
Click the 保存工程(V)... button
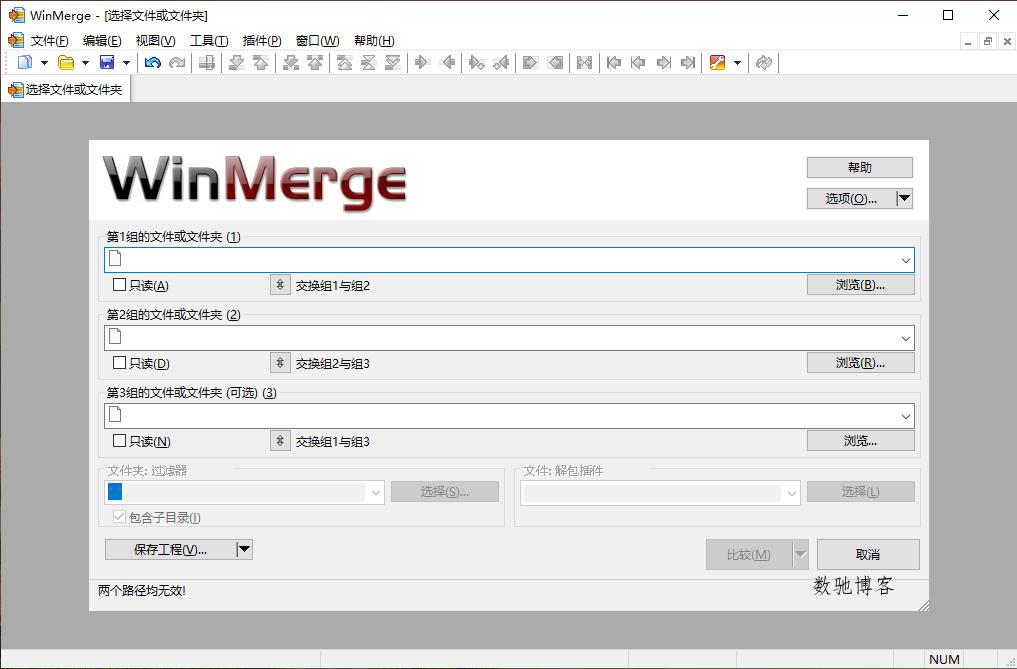tap(170, 550)
